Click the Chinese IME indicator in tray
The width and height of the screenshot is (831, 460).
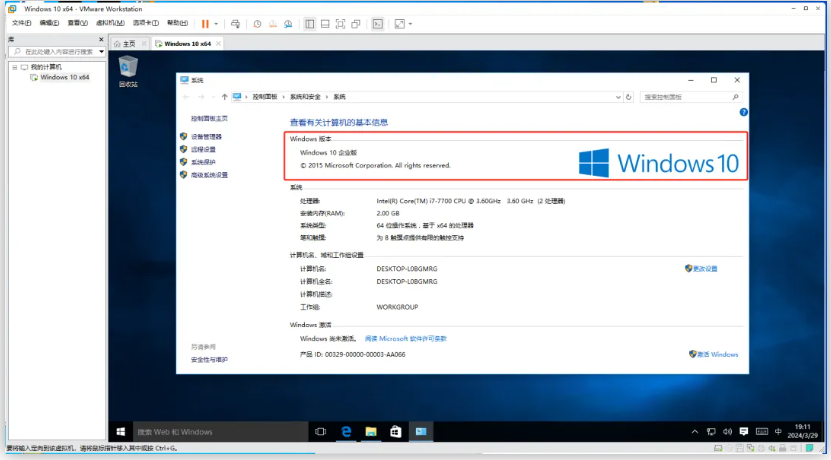(778, 431)
